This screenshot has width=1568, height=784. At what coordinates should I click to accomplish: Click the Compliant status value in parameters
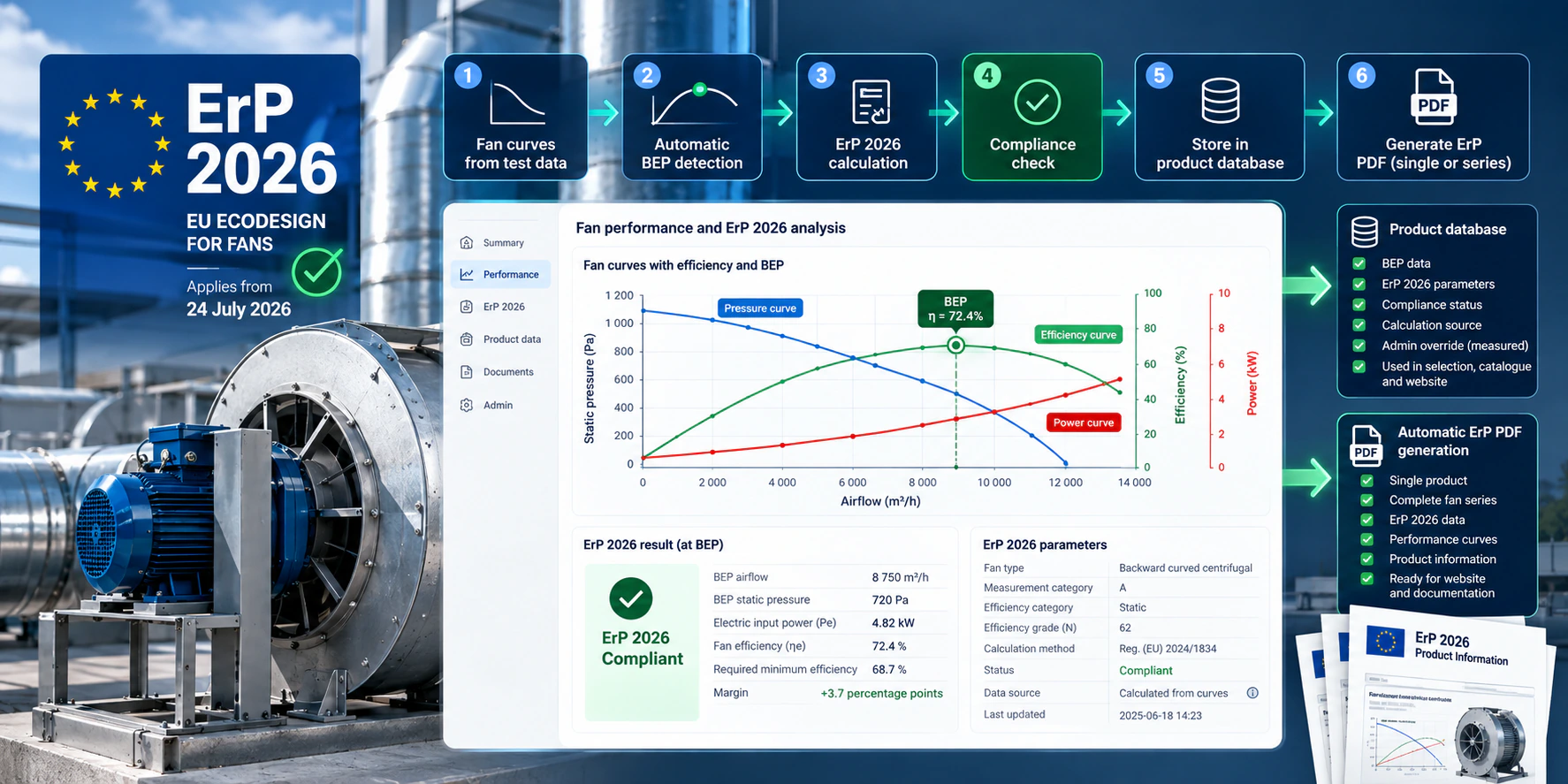click(1146, 671)
